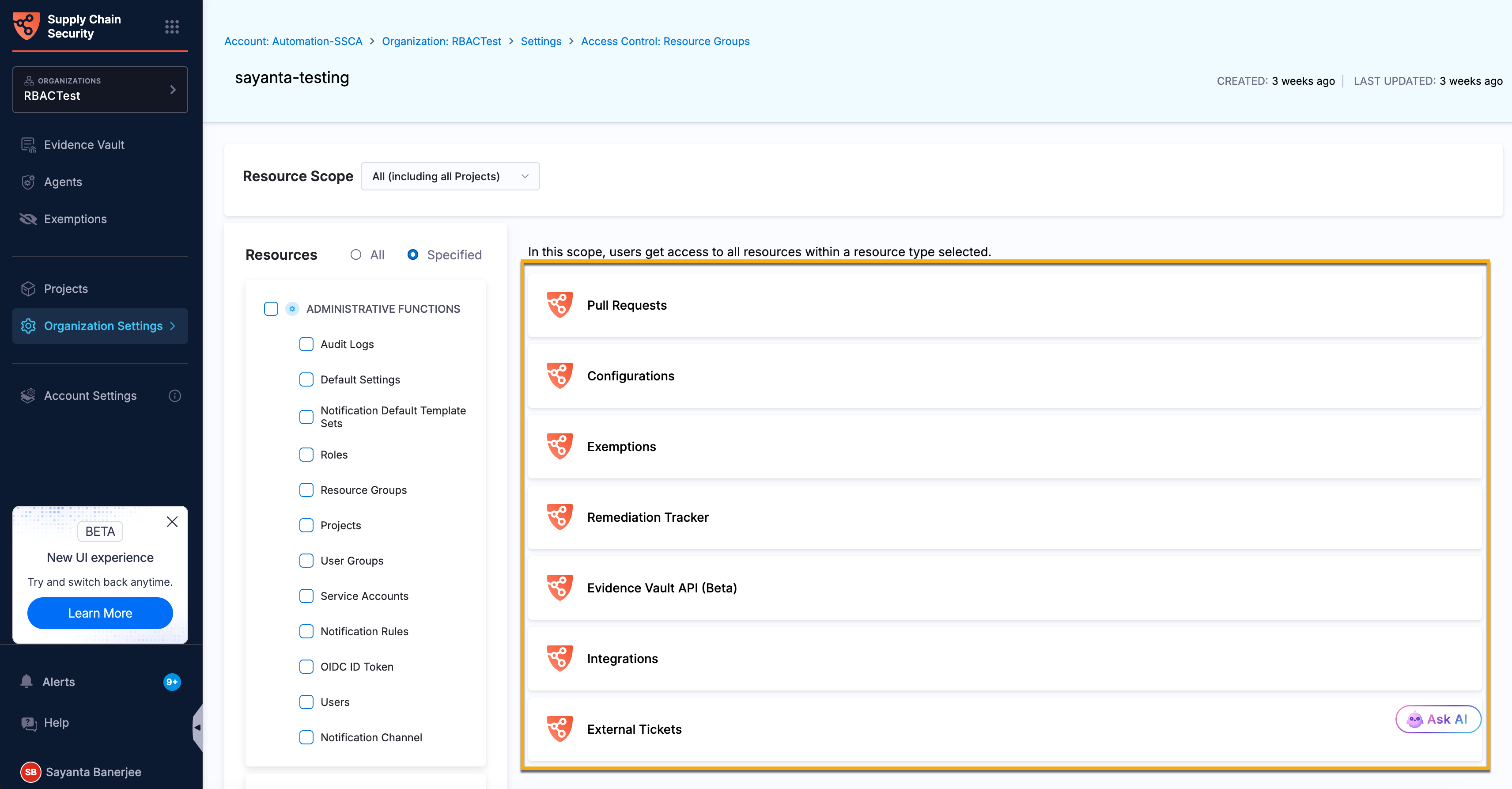This screenshot has height=789, width=1512.
Task: Check the Notification Channel checkbox
Action: point(306,737)
